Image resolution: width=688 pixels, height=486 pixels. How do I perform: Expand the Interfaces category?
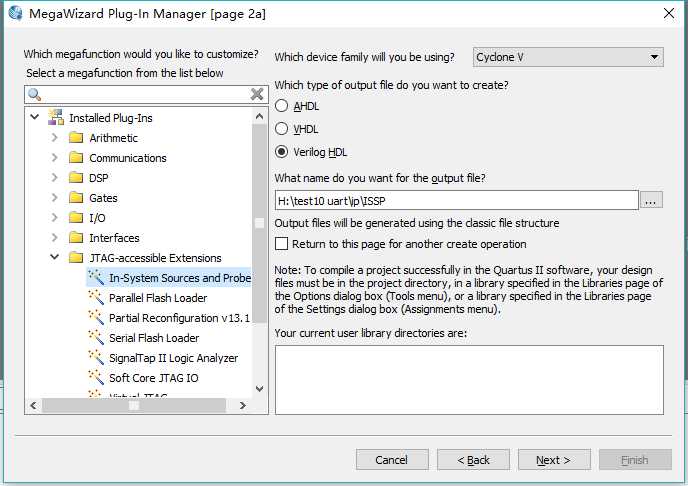pos(54,237)
